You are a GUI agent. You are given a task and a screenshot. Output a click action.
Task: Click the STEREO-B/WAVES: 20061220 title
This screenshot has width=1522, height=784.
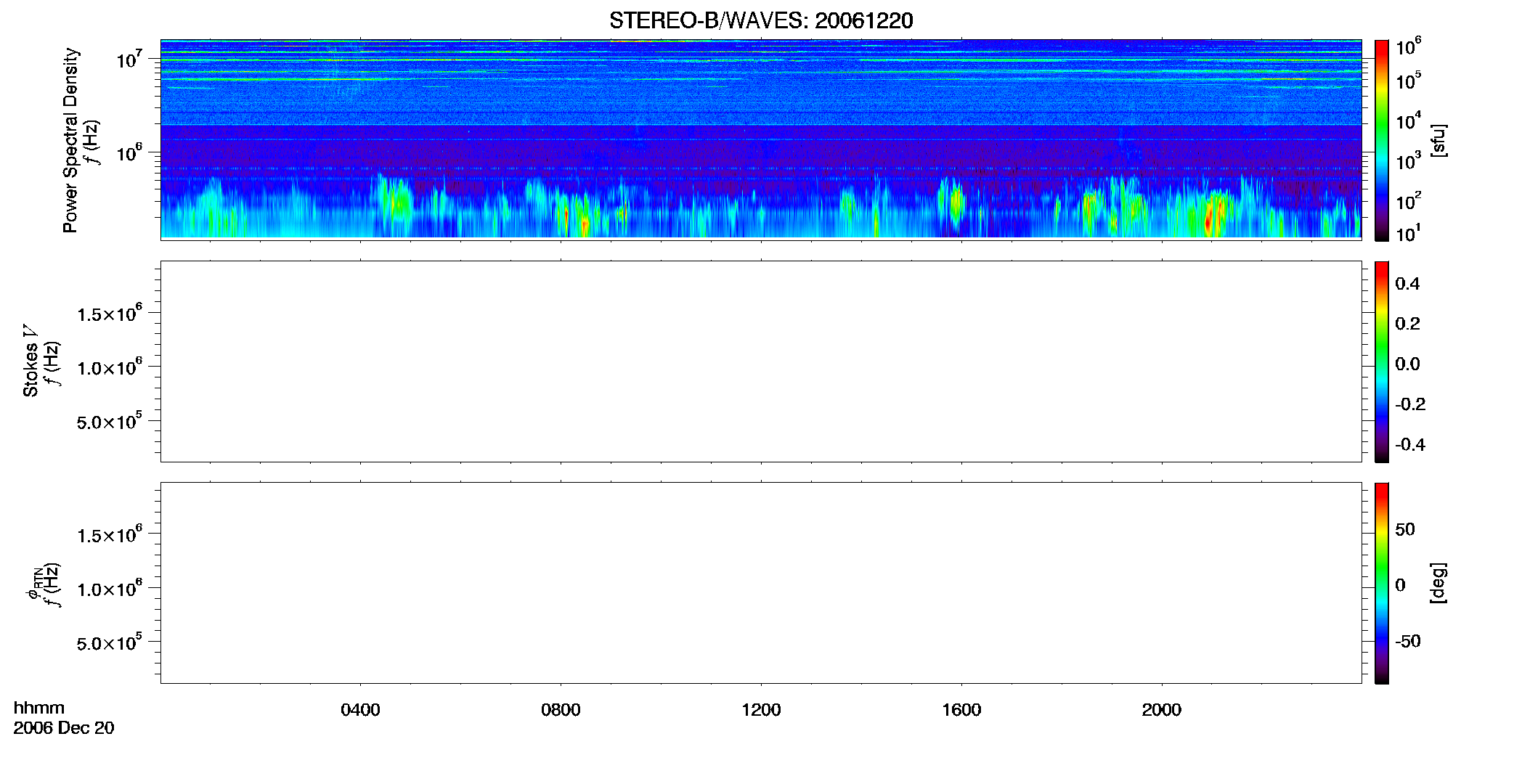pyautogui.click(x=761, y=21)
